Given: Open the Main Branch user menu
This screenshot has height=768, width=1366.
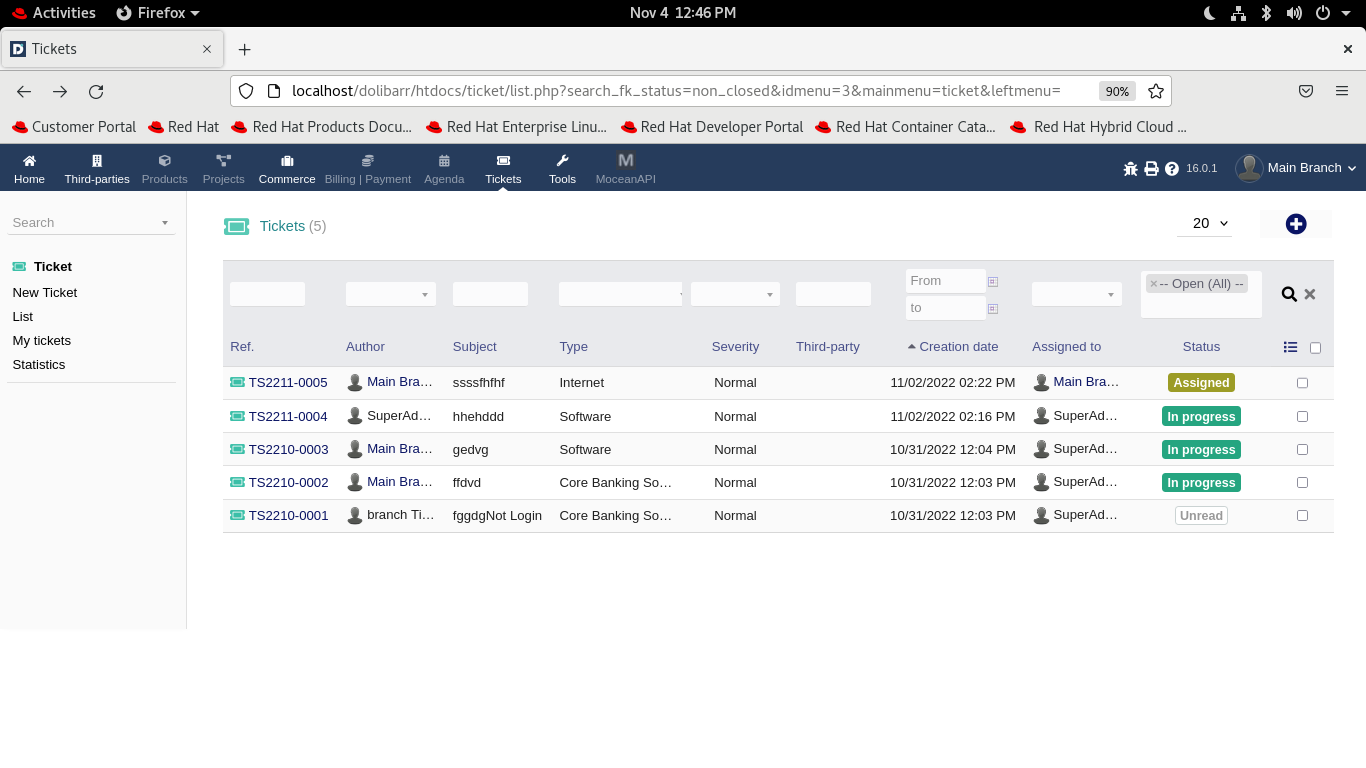Looking at the screenshot, I should click(1296, 168).
